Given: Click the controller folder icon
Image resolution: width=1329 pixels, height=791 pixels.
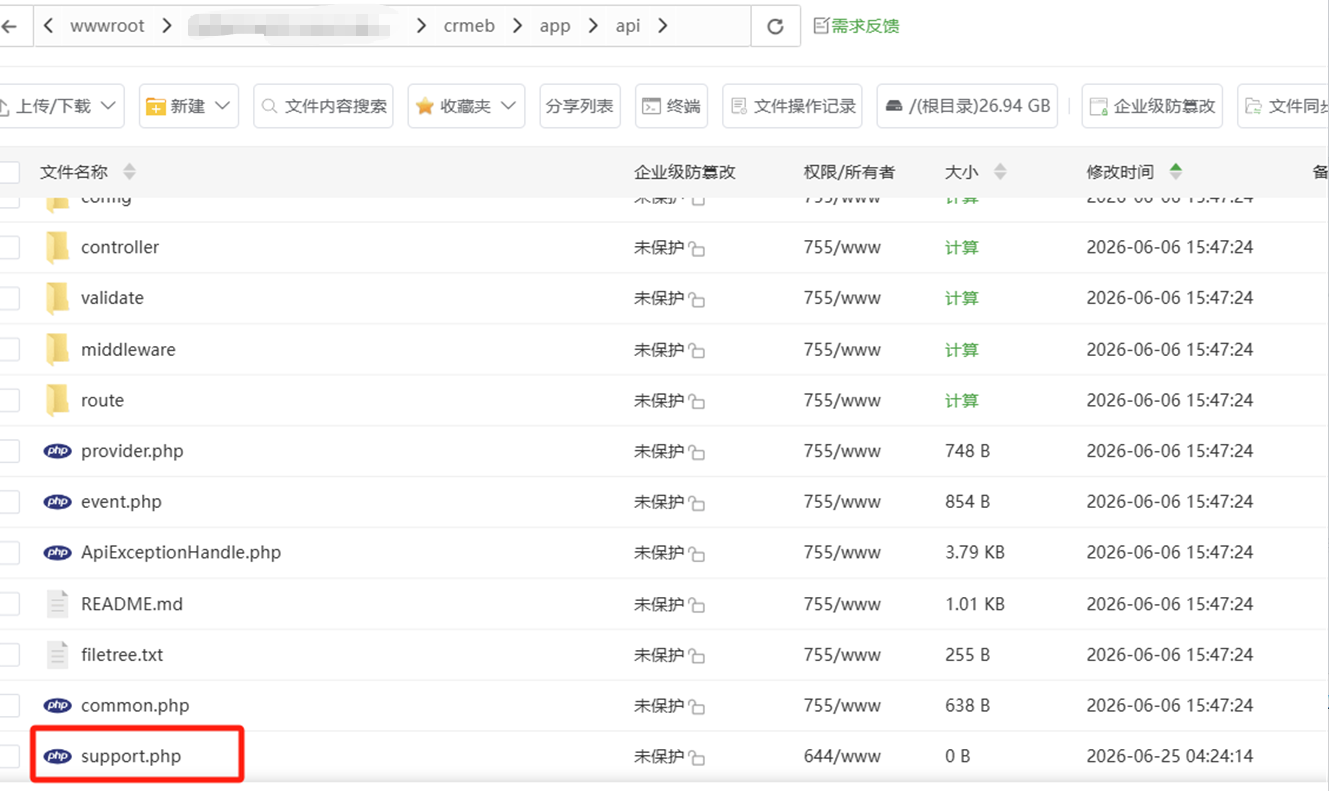Looking at the screenshot, I should point(58,247).
